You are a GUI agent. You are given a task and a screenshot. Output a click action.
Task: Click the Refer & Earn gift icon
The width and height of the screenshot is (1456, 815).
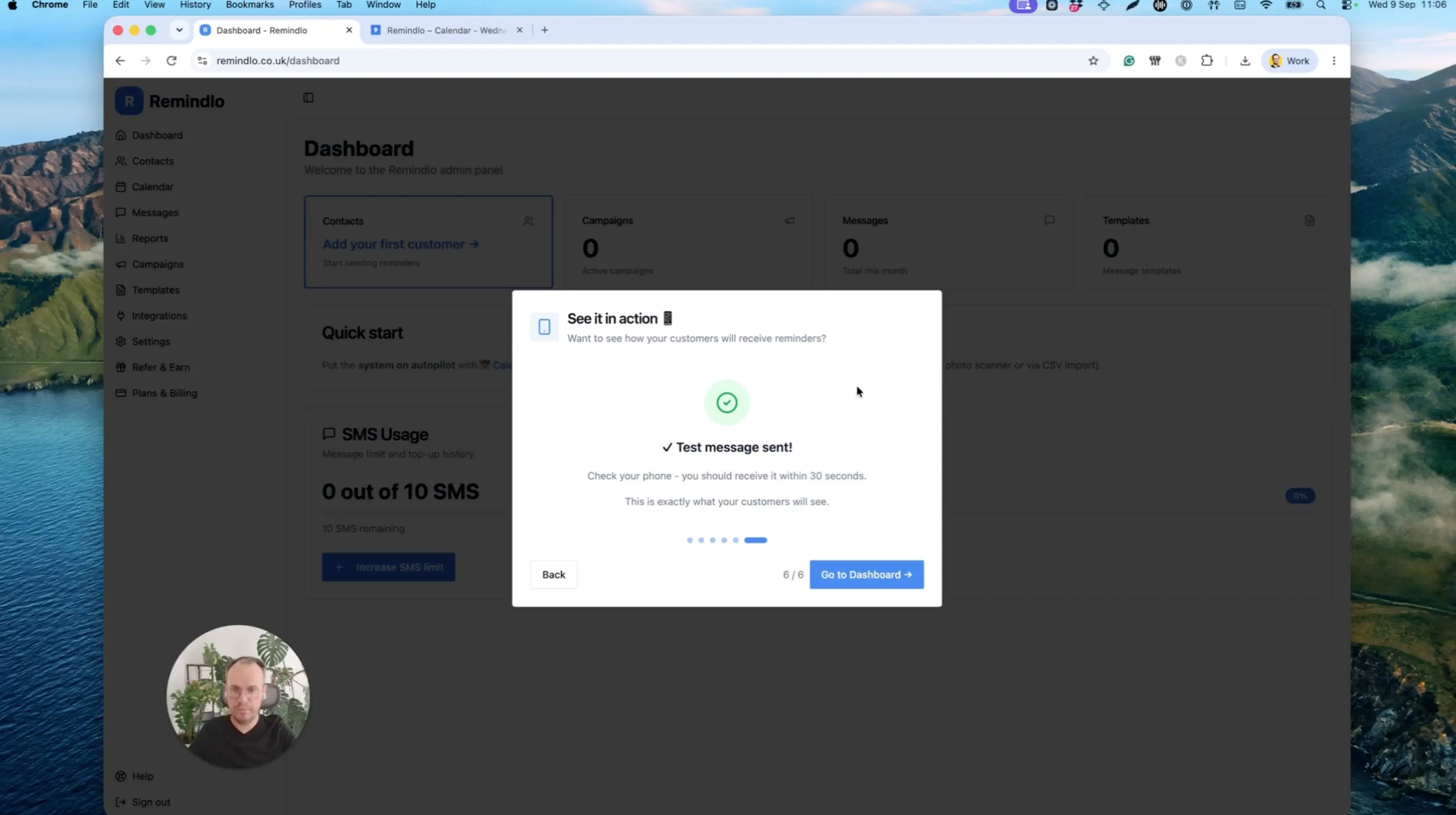121,367
